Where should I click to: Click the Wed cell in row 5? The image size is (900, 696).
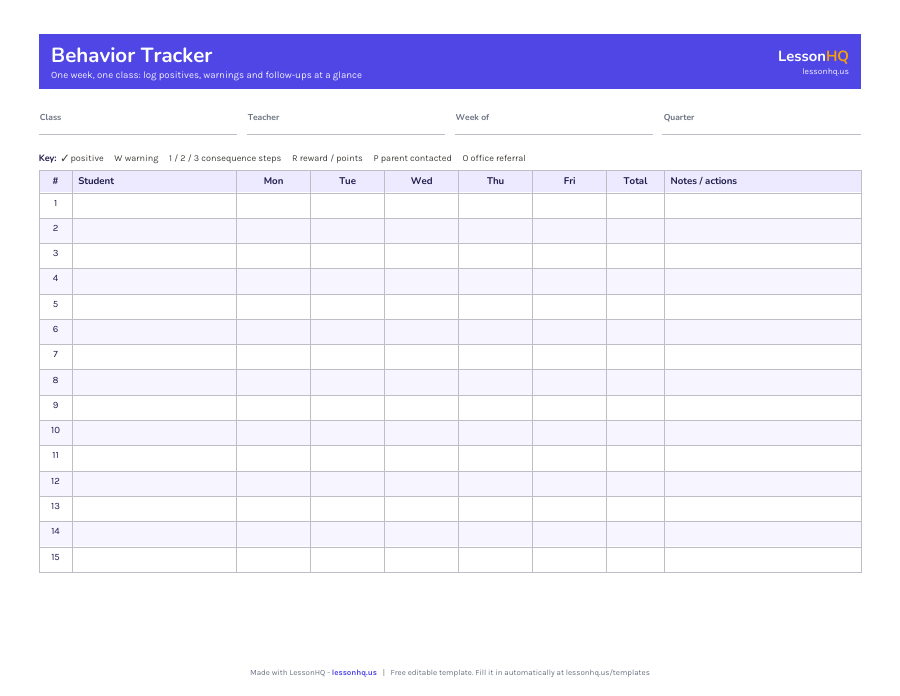(x=421, y=307)
